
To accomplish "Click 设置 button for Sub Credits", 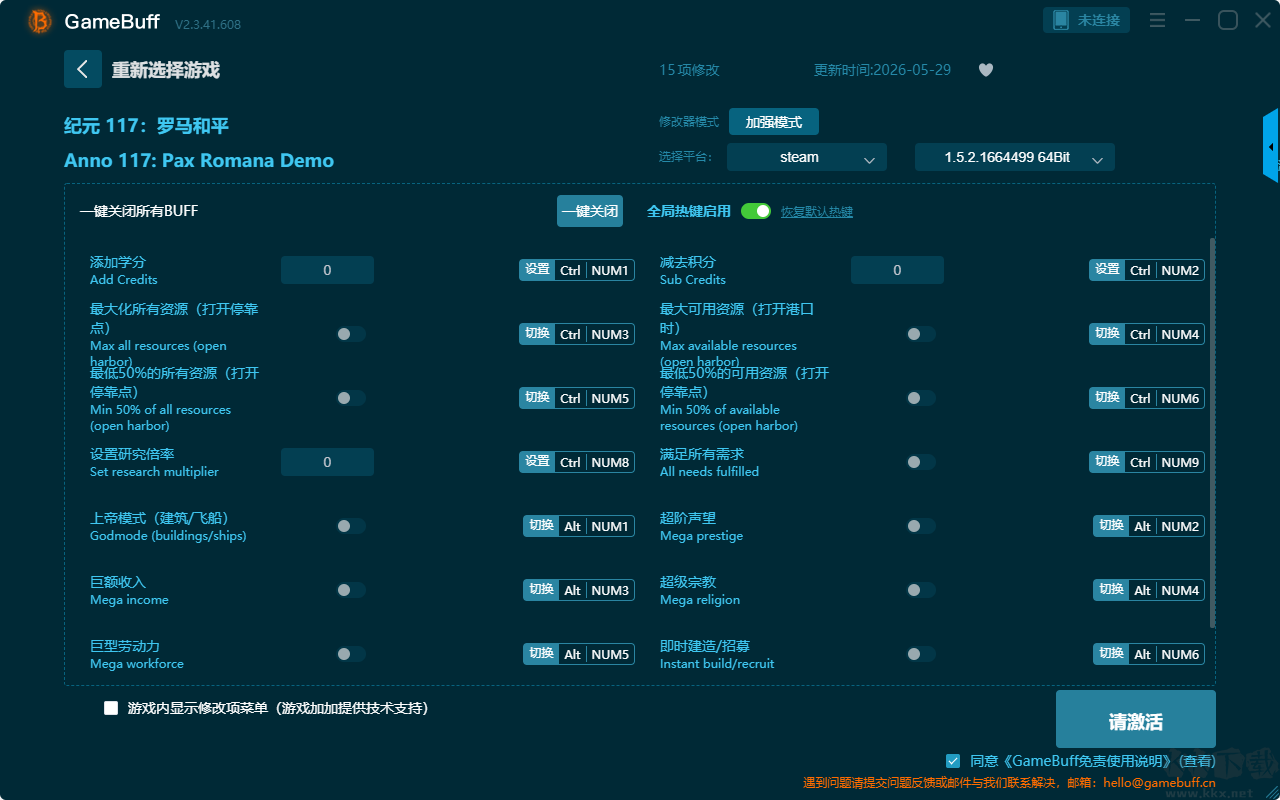I will (x=1107, y=270).
